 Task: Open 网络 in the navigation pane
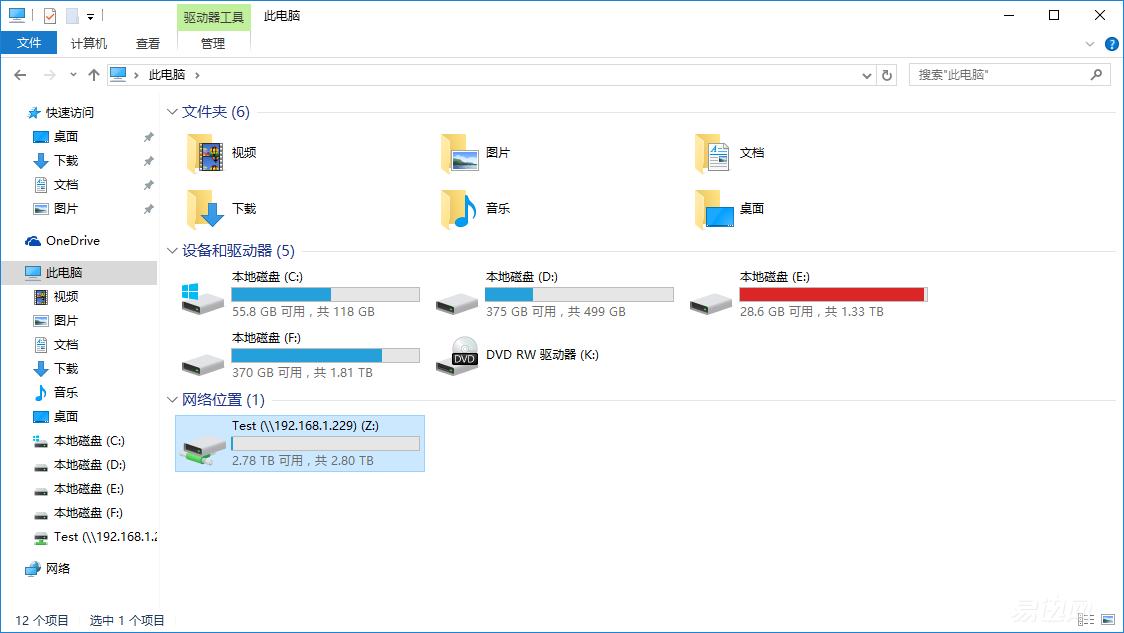point(47,568)
